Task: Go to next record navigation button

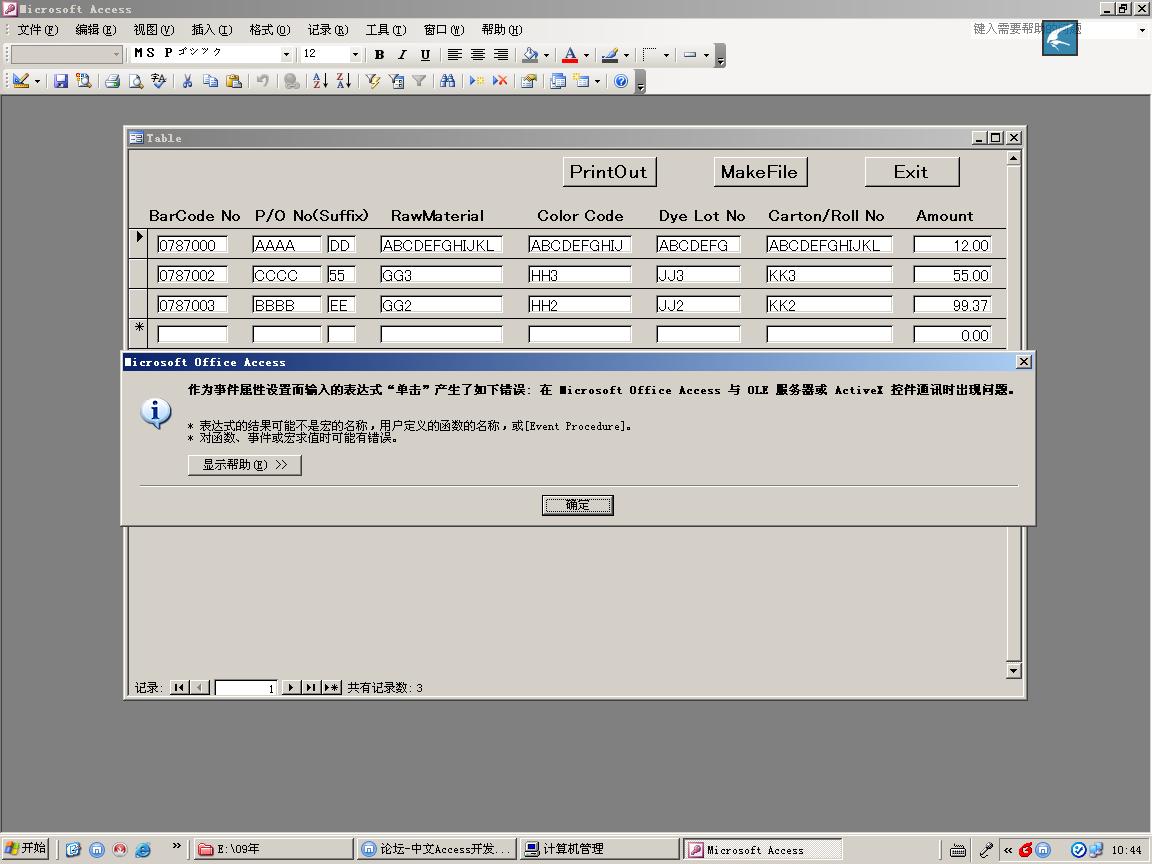Action: click(291, 687)
